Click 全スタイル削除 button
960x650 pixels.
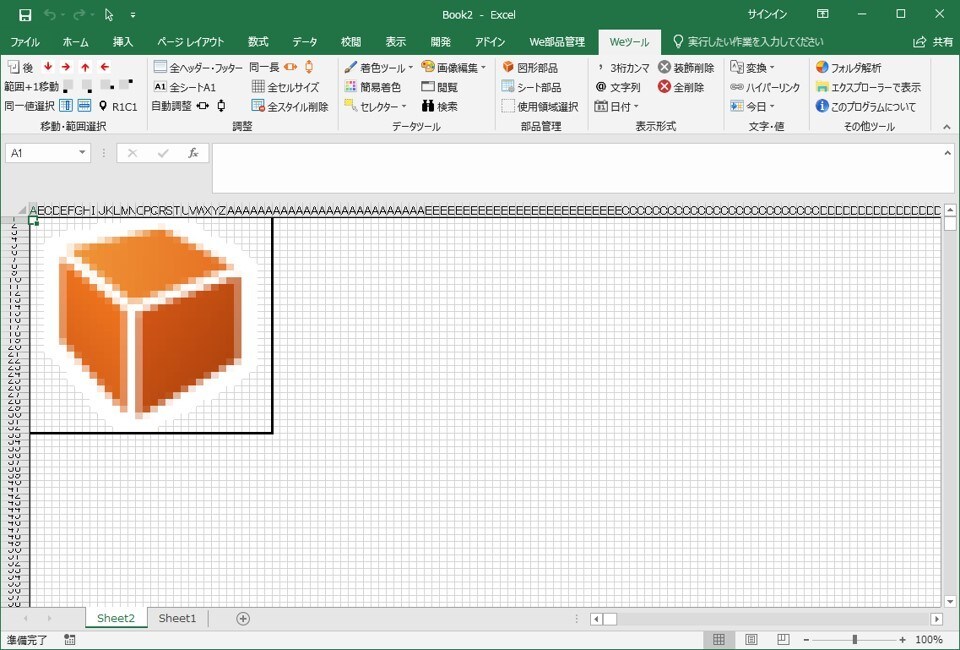coord(290,106)
